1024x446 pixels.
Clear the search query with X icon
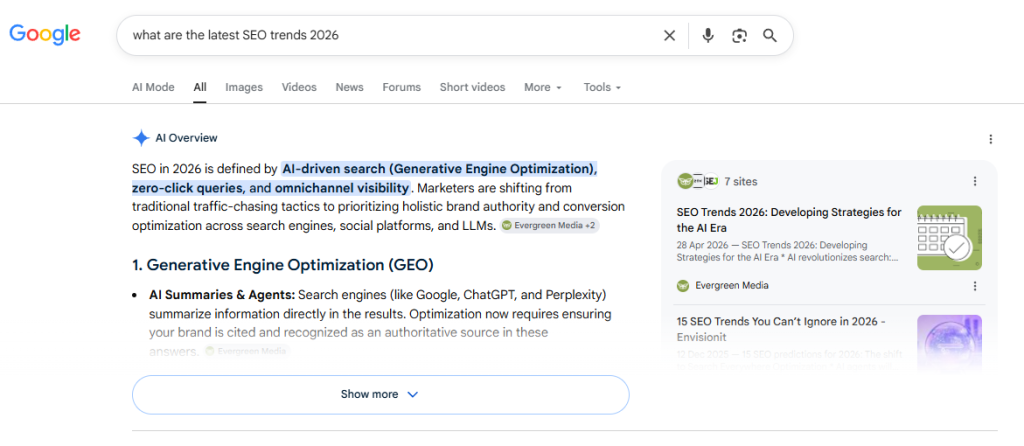(669, 36)
